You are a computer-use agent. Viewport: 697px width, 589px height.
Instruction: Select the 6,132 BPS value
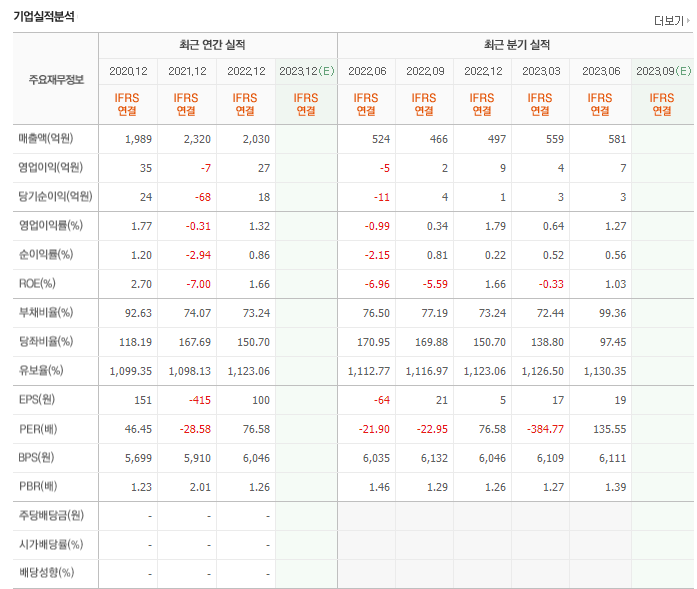pos(434,458)
